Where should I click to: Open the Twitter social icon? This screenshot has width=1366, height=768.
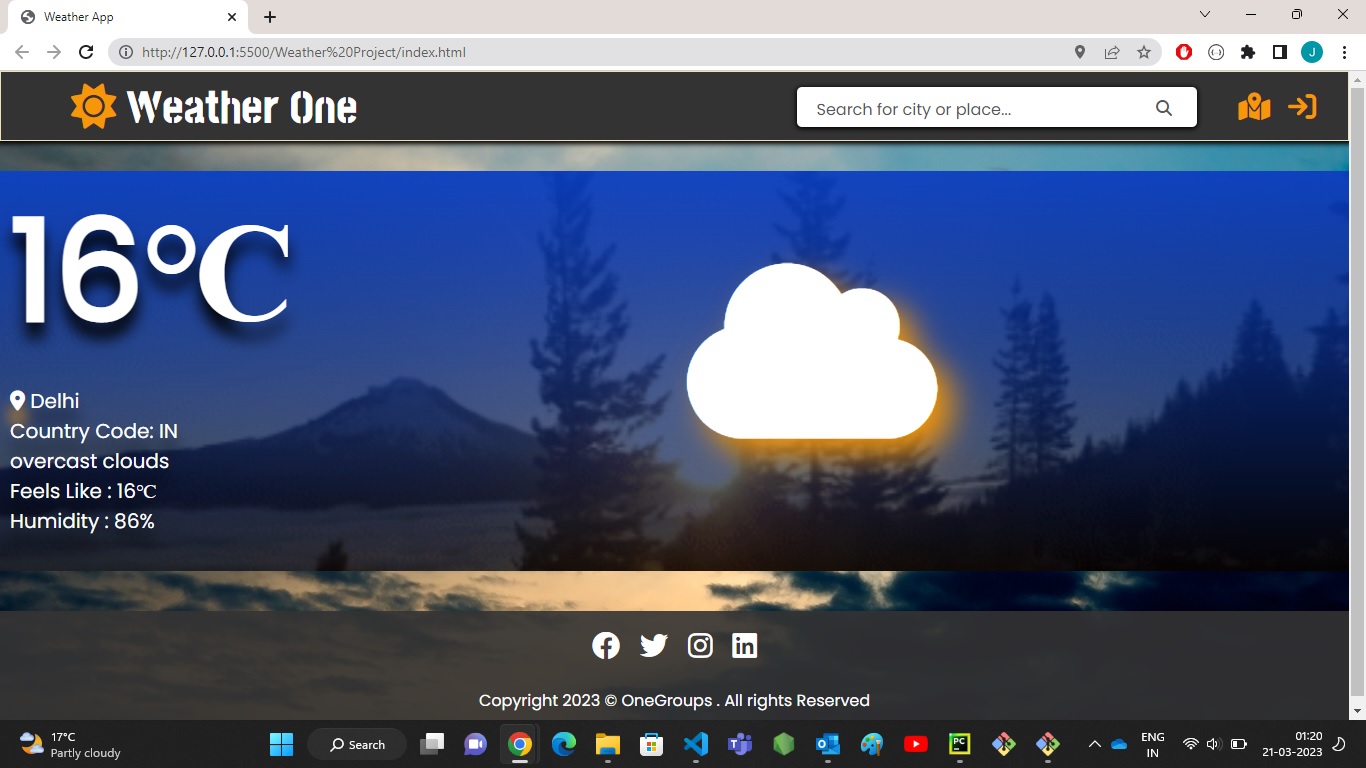click(653, 645)
